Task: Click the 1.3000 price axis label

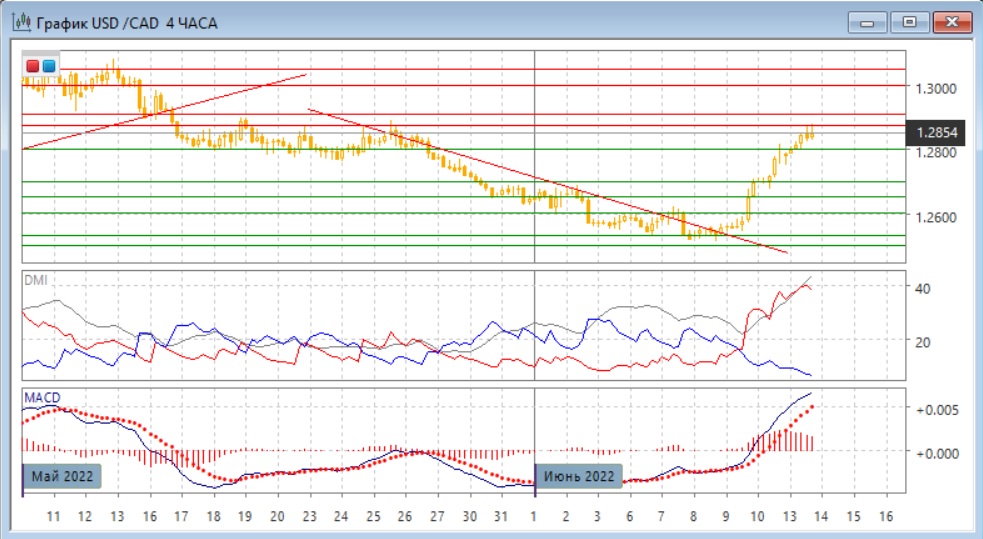Action: pos(934,88)
